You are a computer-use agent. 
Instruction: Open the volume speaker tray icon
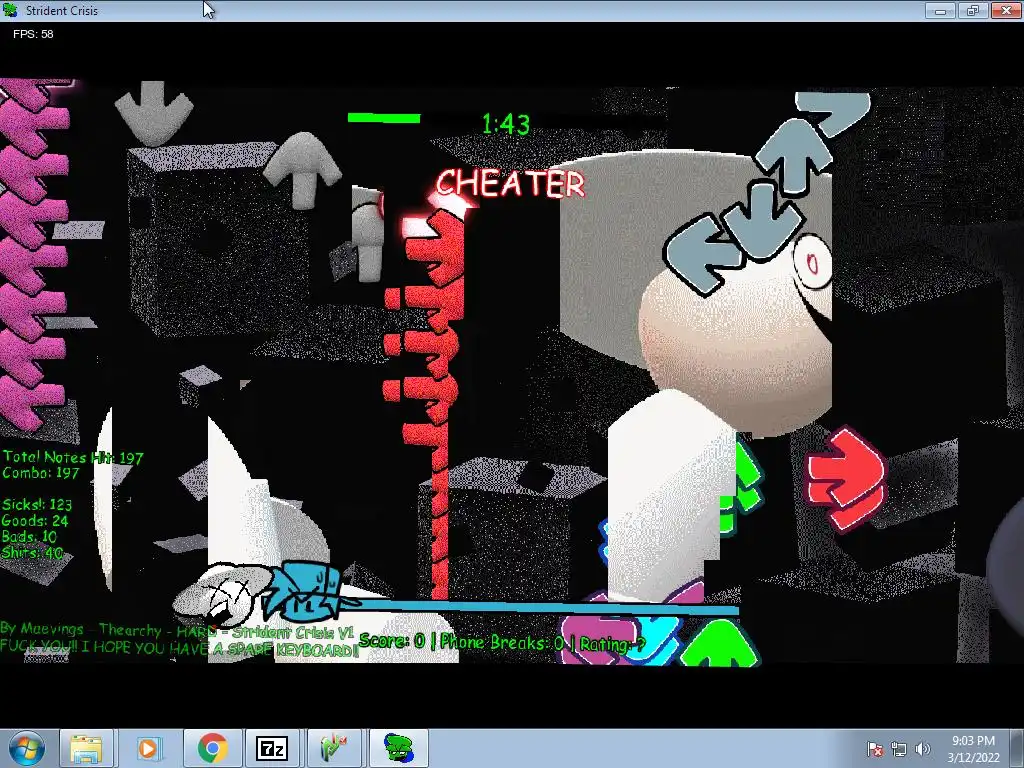pos(922,749)
